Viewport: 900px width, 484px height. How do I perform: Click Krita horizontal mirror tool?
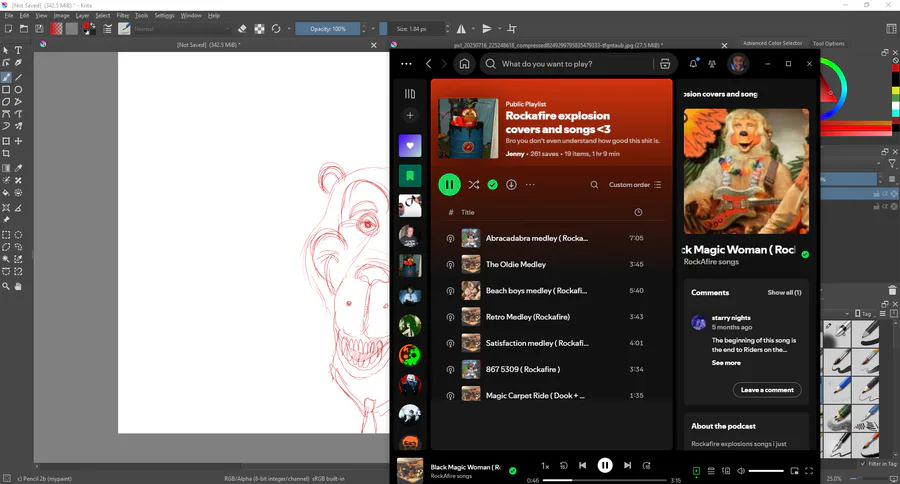pyautogui.click(x=461, y=29)
